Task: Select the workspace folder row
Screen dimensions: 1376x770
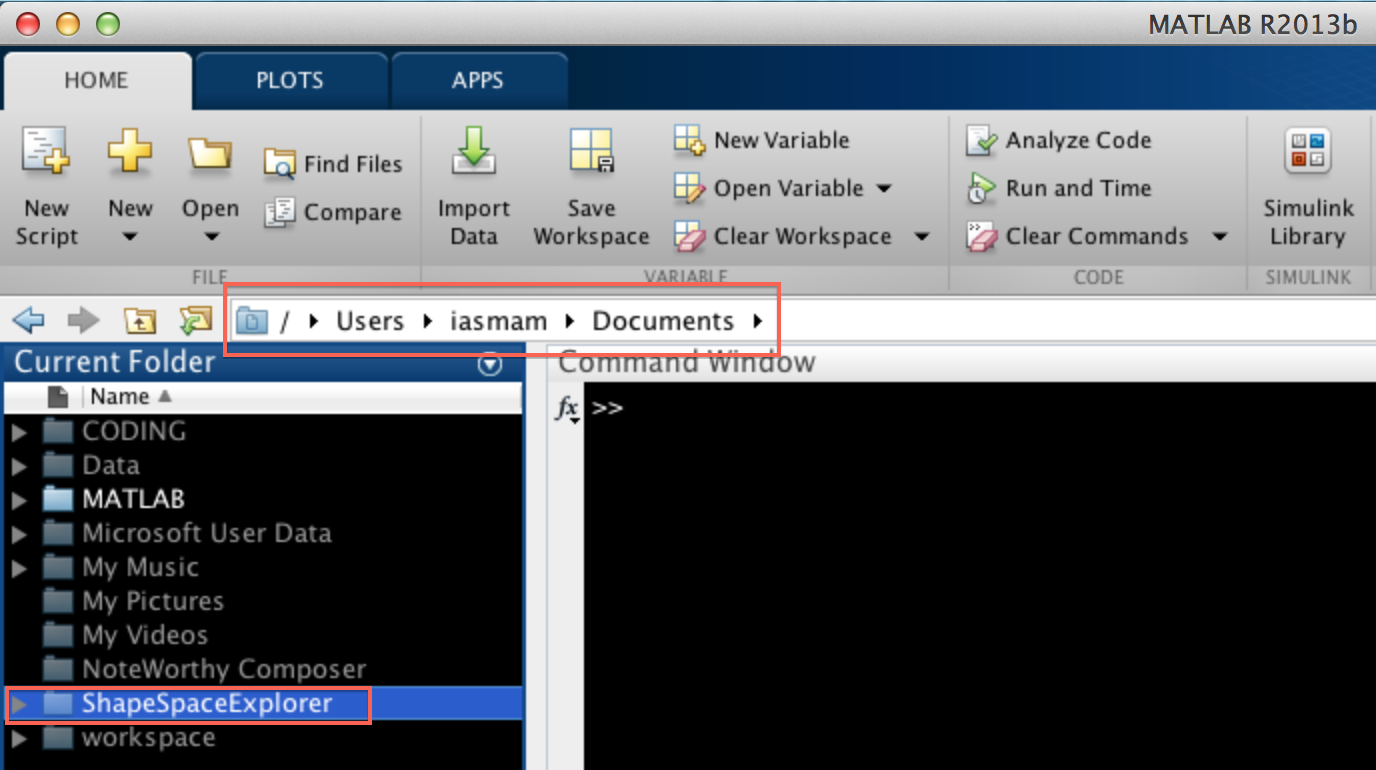Action: (x=262, y=738)
